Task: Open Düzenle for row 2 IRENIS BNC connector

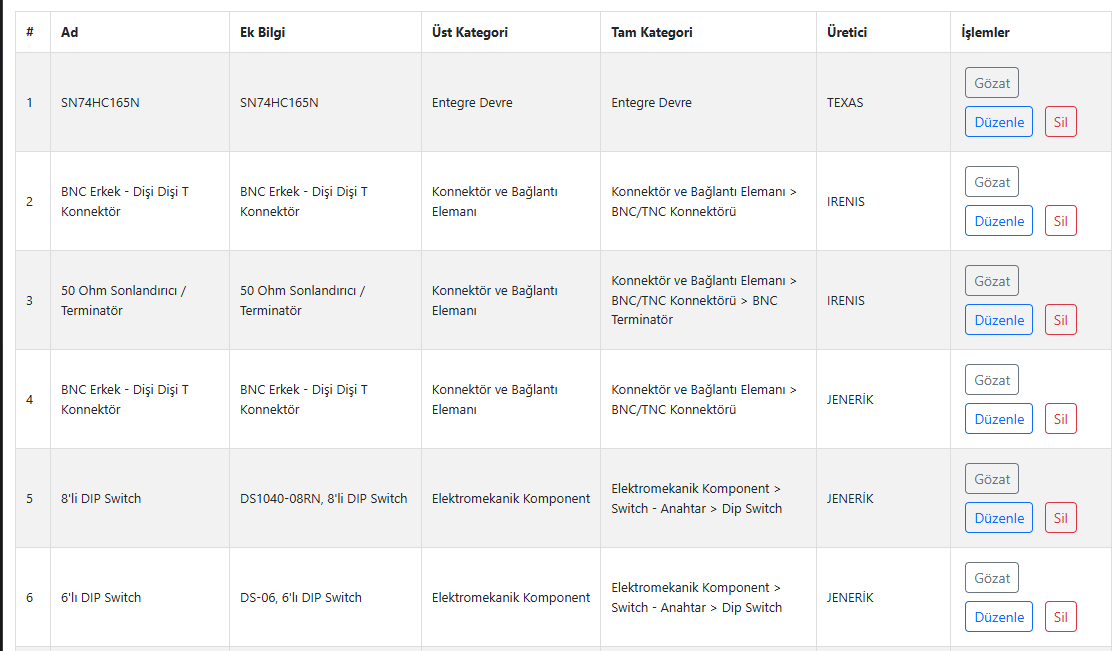Action: 998,221
